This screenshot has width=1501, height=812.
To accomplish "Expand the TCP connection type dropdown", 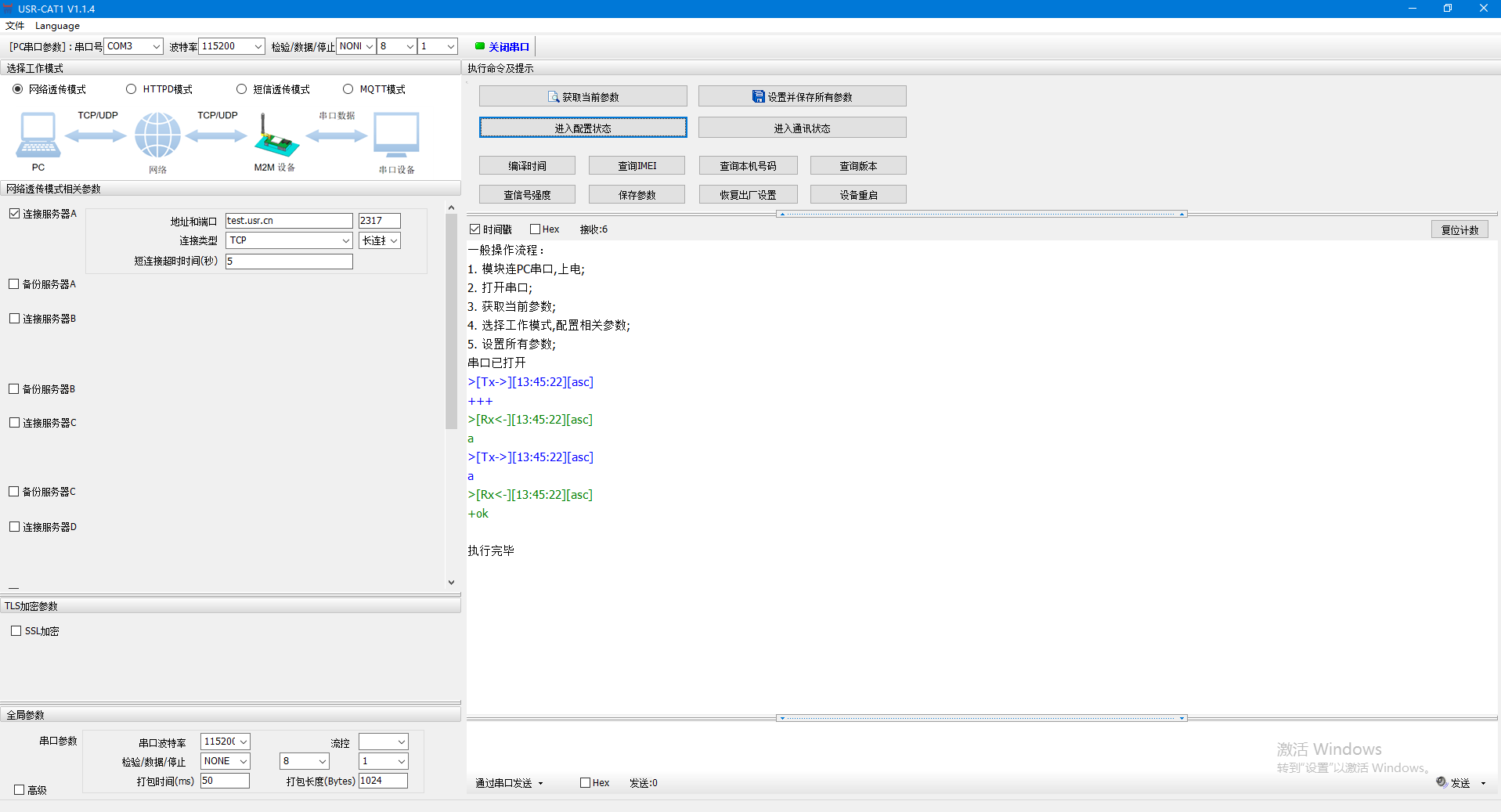I will click(289, 240).
